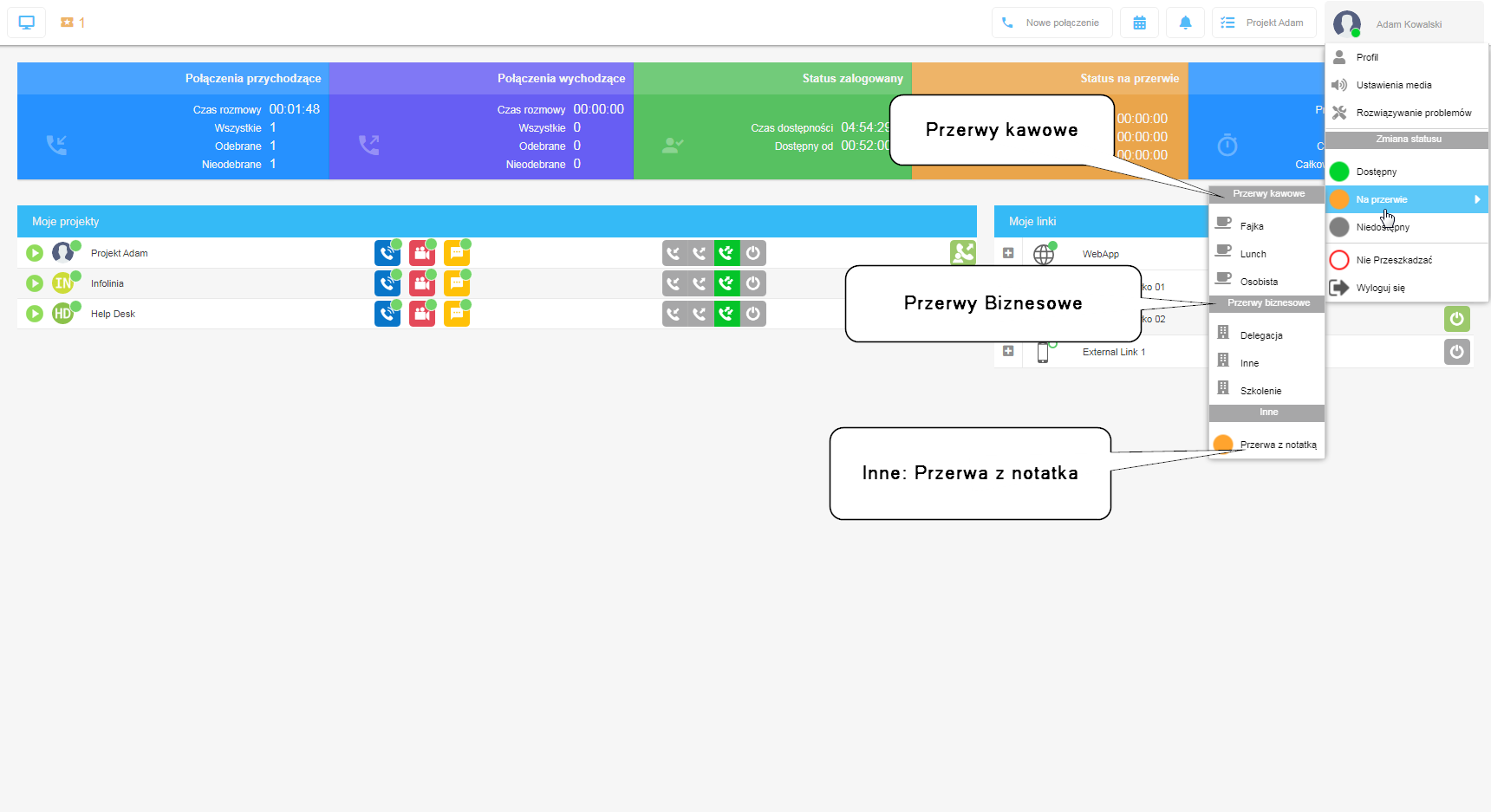This screenshot has height=812, width=1491.
Task: Toggle green call button in Projekt Adam row
Action: click(726, 253)
